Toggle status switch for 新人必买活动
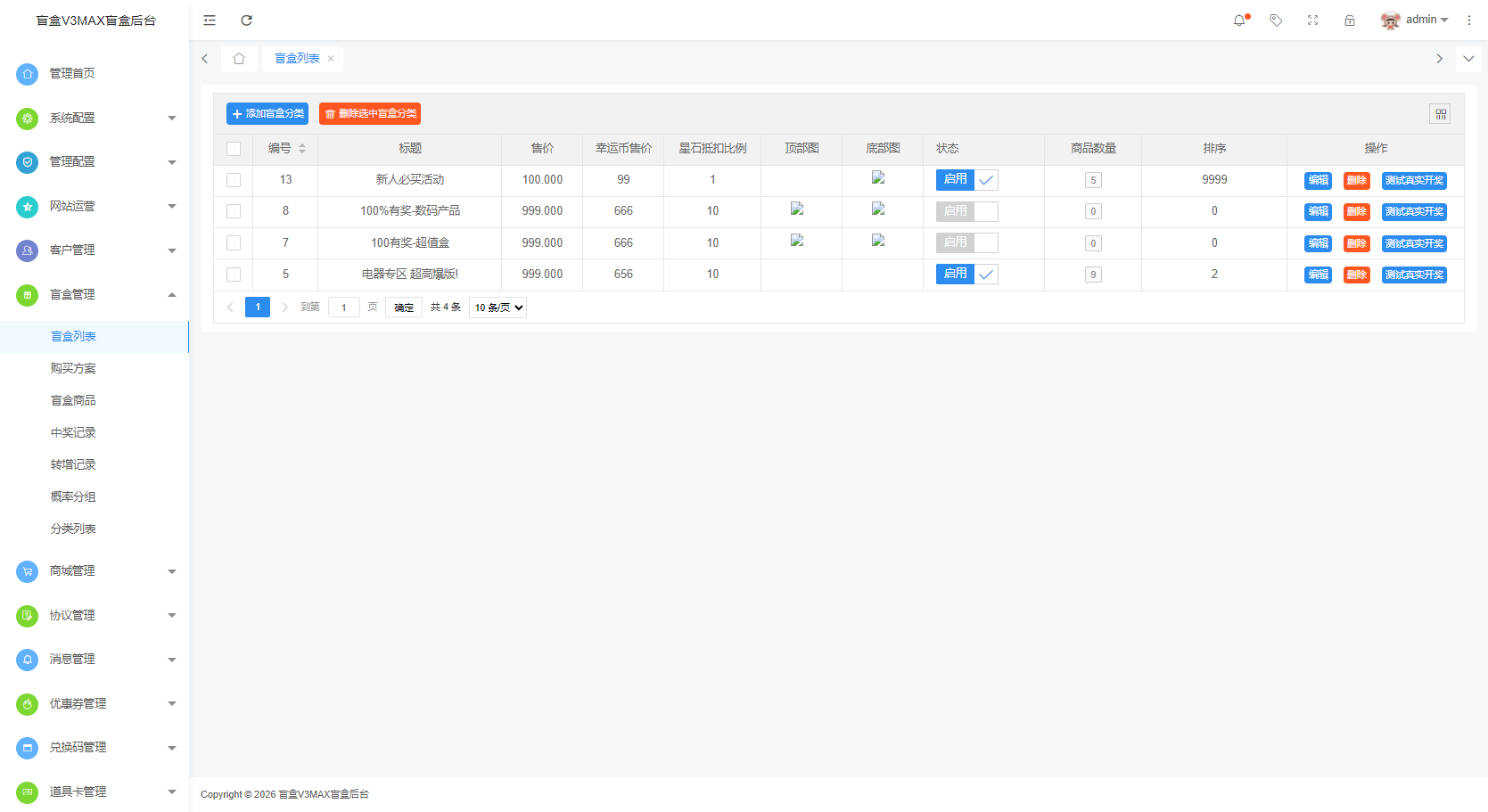 [x=966, y=180]
